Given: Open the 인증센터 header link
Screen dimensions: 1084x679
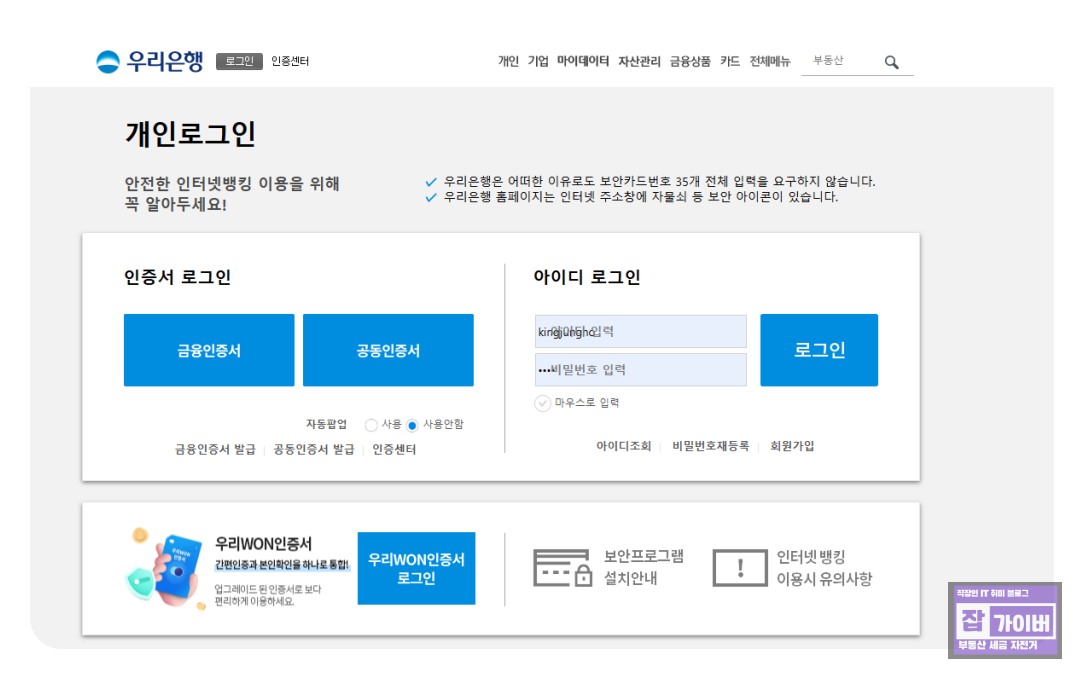Looking at the screenshot, I should [x=290, y=62].
